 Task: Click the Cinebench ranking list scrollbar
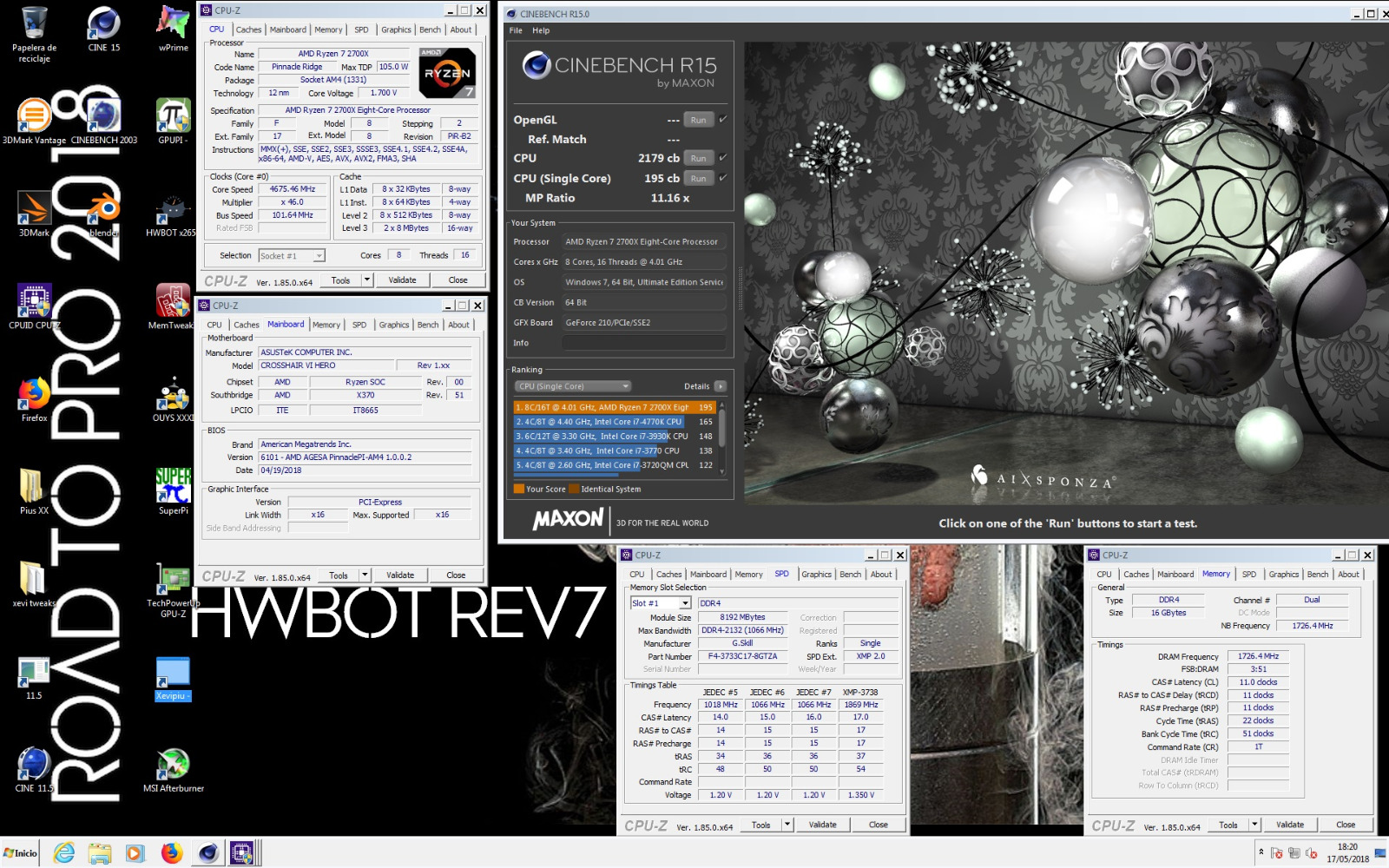[721, 437]
